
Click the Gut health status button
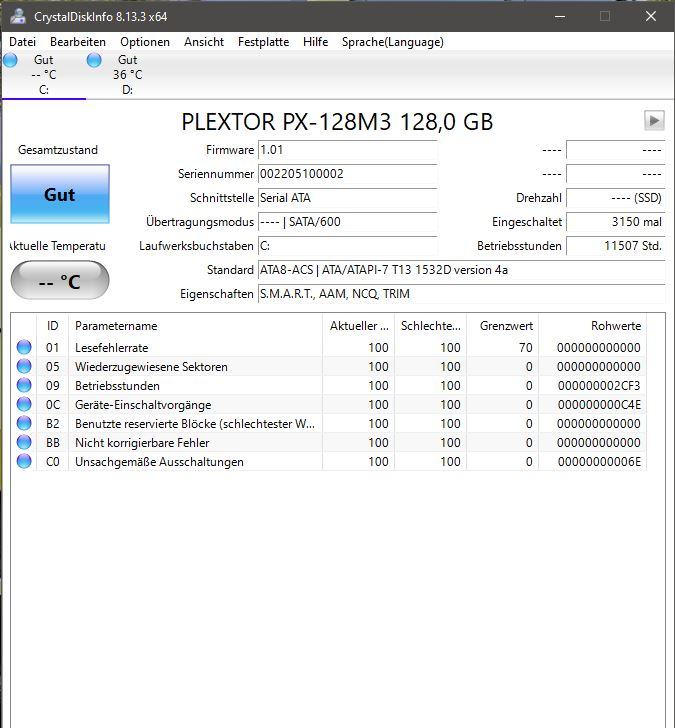pyautogui.click(x=60, y=194)
